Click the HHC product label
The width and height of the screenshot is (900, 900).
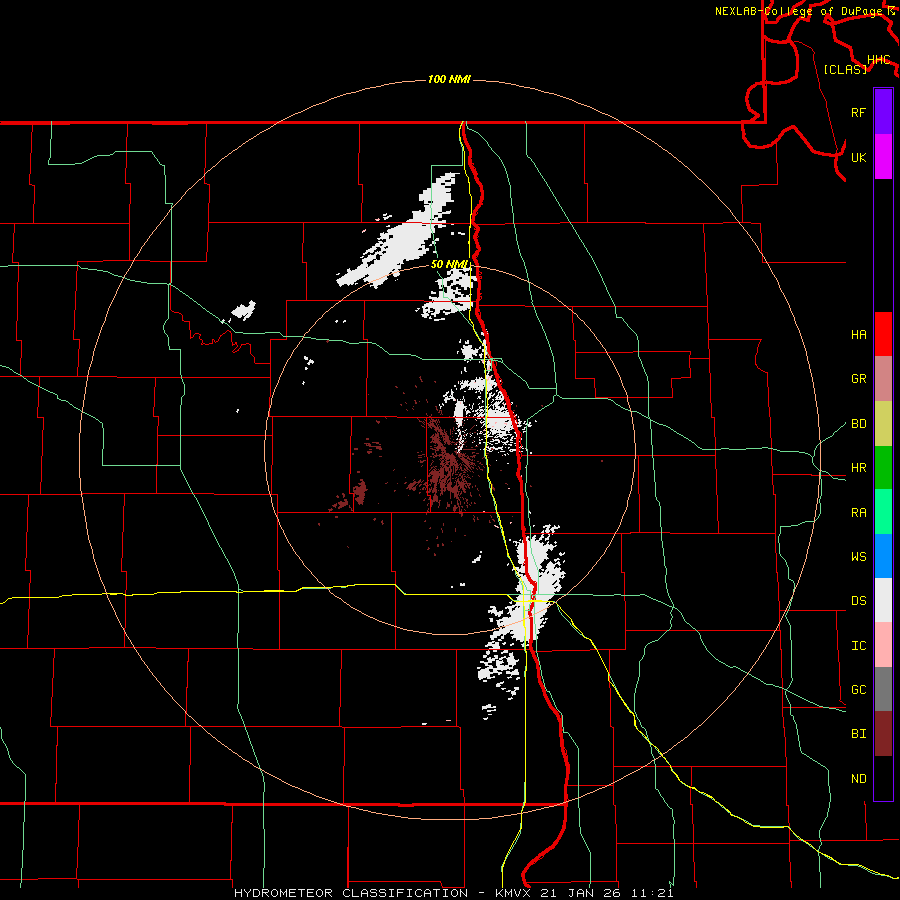click(878, 59)
